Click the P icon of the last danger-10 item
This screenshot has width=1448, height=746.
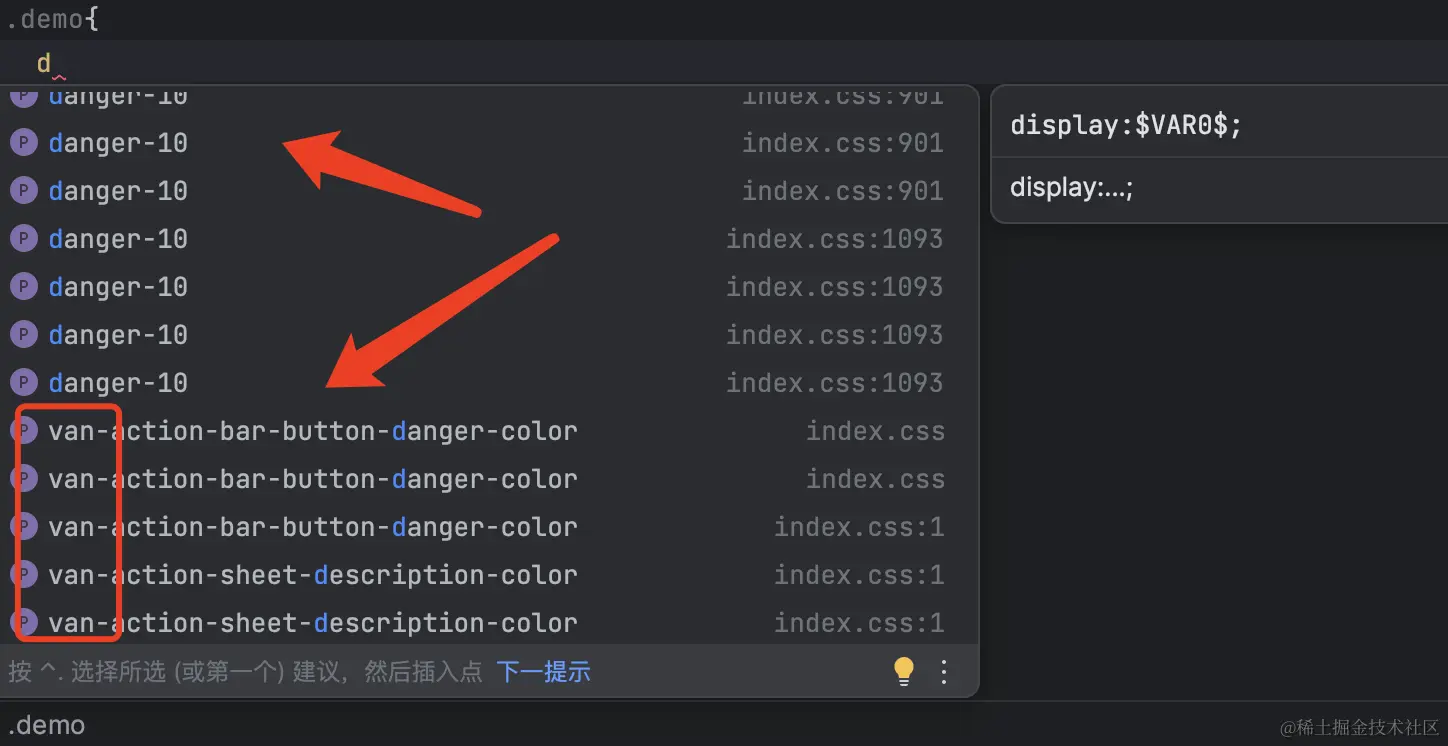coord(24,383)
